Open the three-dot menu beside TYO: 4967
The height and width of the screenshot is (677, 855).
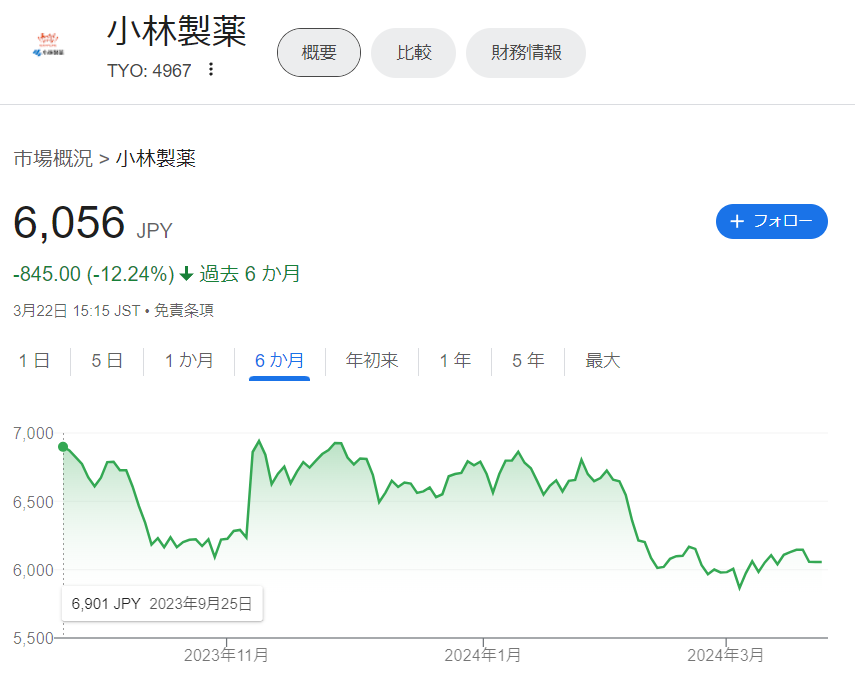pos(210,69)
